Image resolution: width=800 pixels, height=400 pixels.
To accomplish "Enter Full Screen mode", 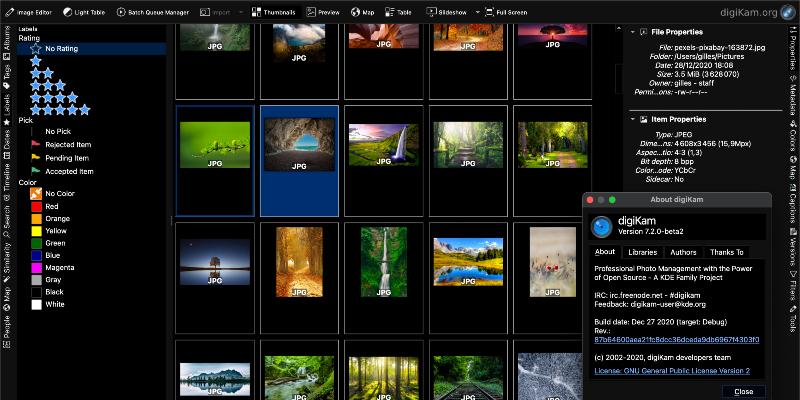I will pos(506,11).
